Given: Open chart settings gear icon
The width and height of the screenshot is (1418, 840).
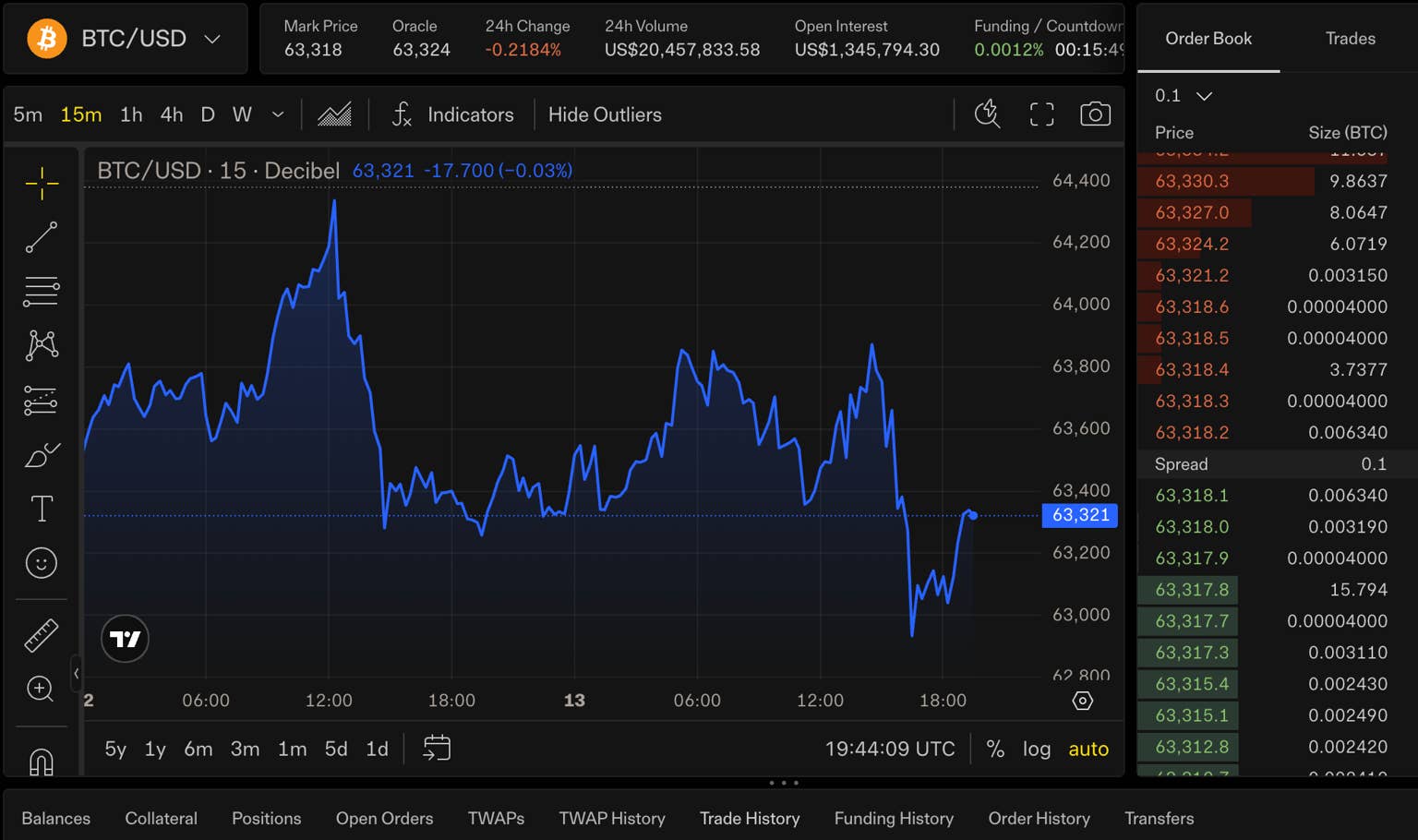Looking at the screenshot, I should tap(1083, 701).
